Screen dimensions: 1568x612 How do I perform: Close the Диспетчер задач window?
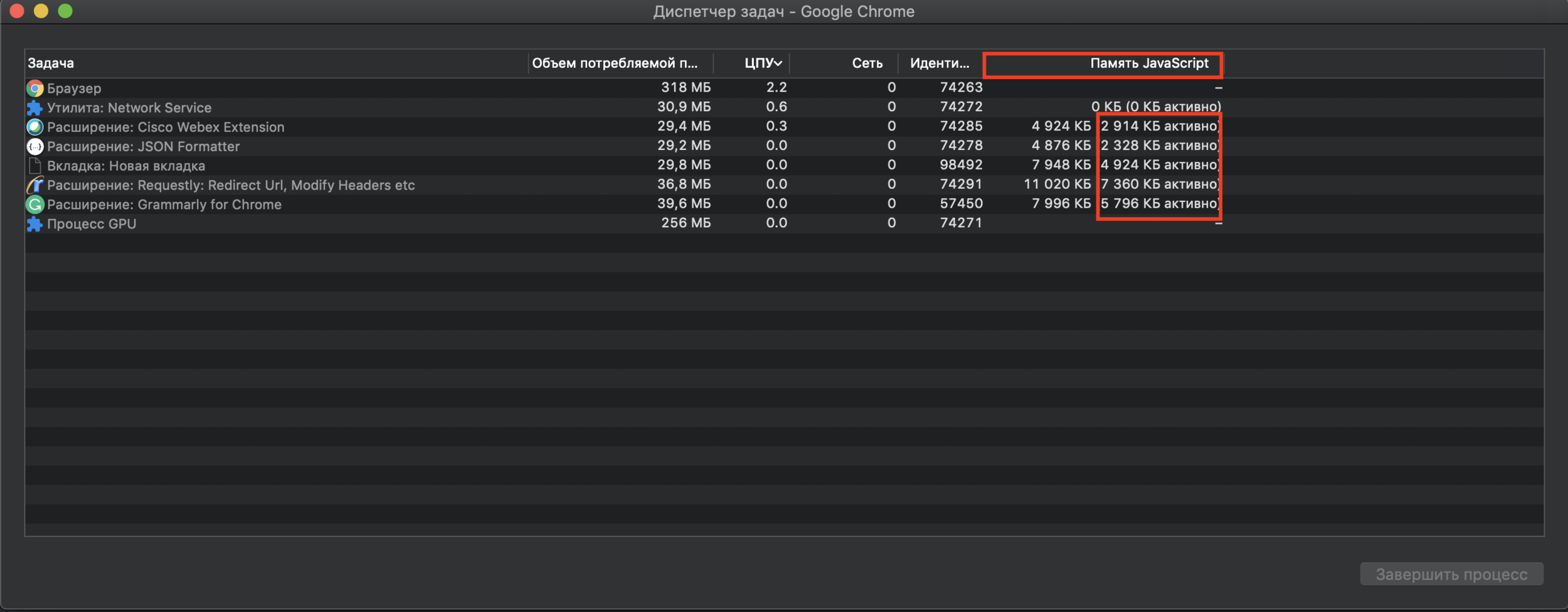pos(17,11)
